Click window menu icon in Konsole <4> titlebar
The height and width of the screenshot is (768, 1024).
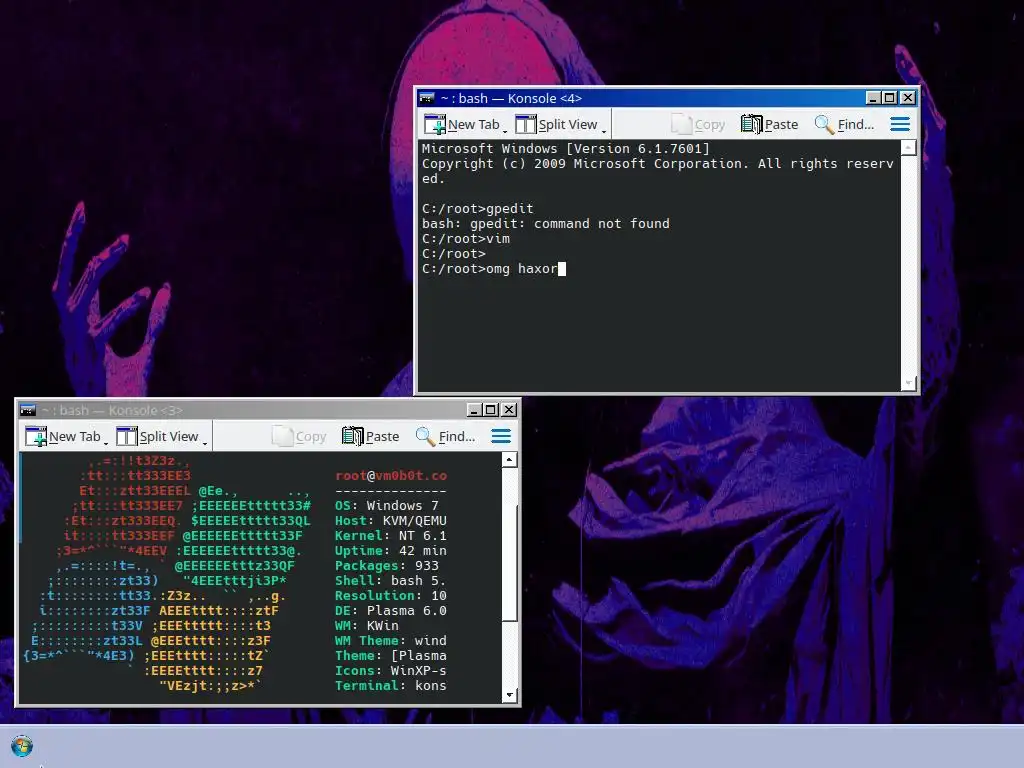click(427, 98)
